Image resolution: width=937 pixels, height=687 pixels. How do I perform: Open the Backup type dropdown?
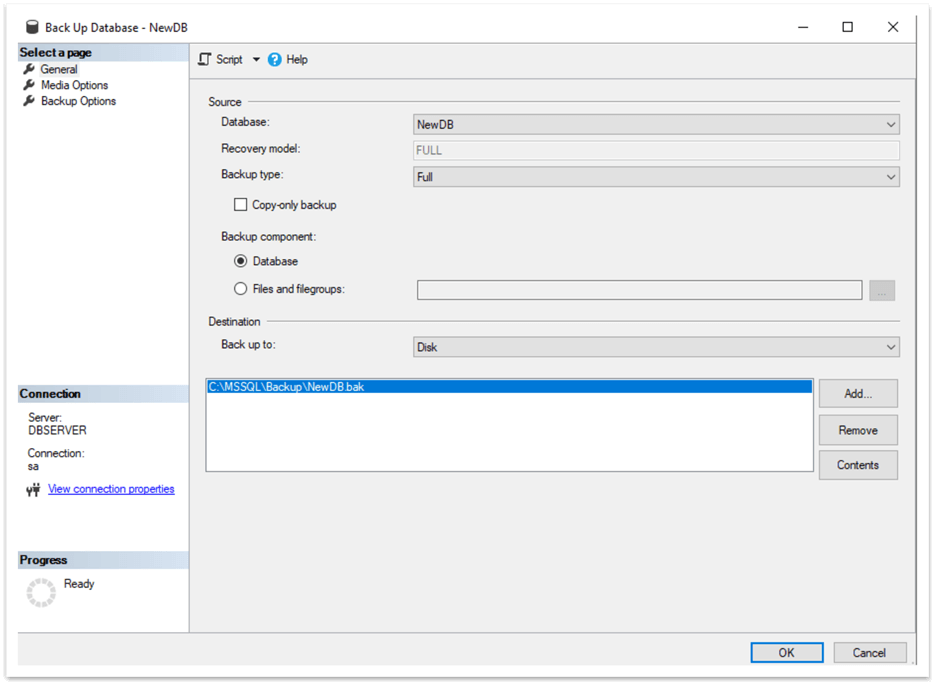tap(890, 176)
